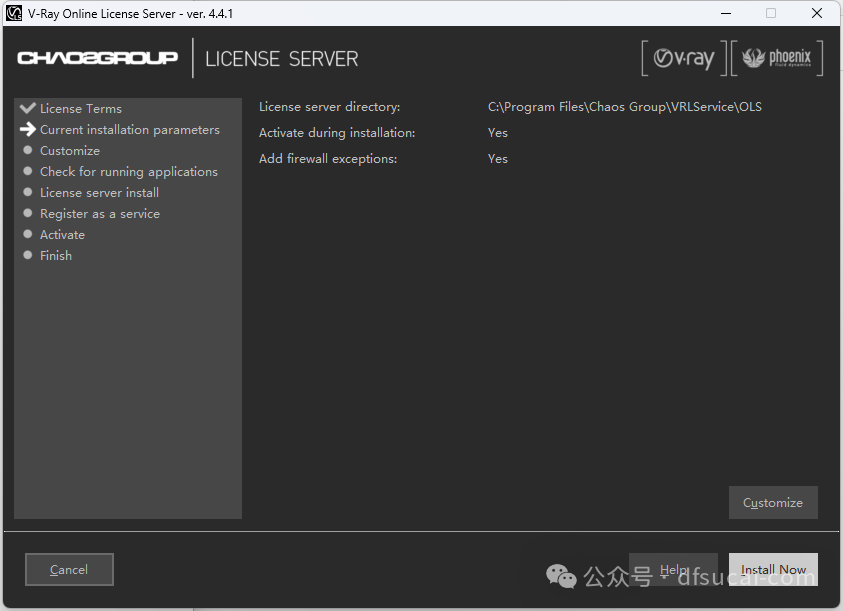Image resolution: width=843 pixels, height=611 pixels.
Task: Click the bullet beside Activate
Action: 28,234
